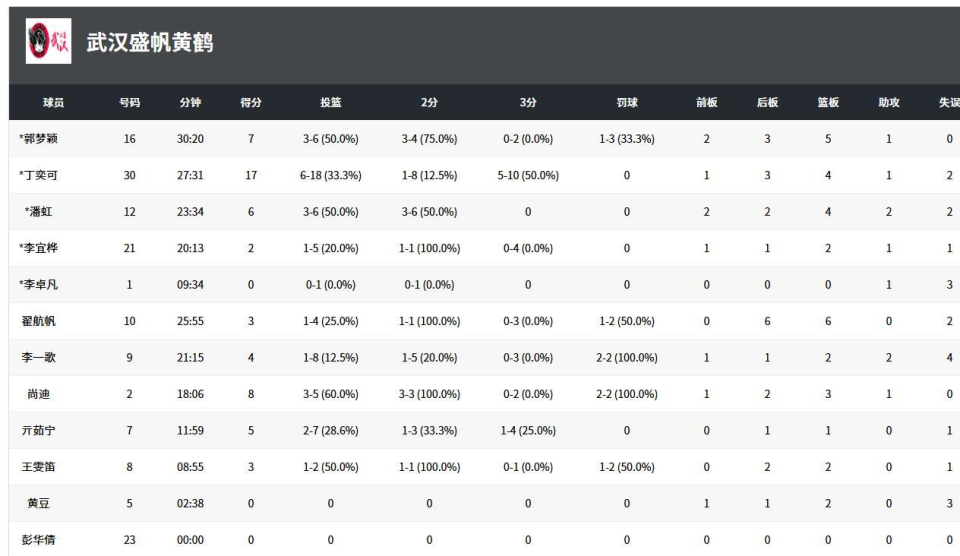Image resolution: width=960 pixels, height=556 pixels.
Task: Click player name 李一歌
Action: (40, 358)
